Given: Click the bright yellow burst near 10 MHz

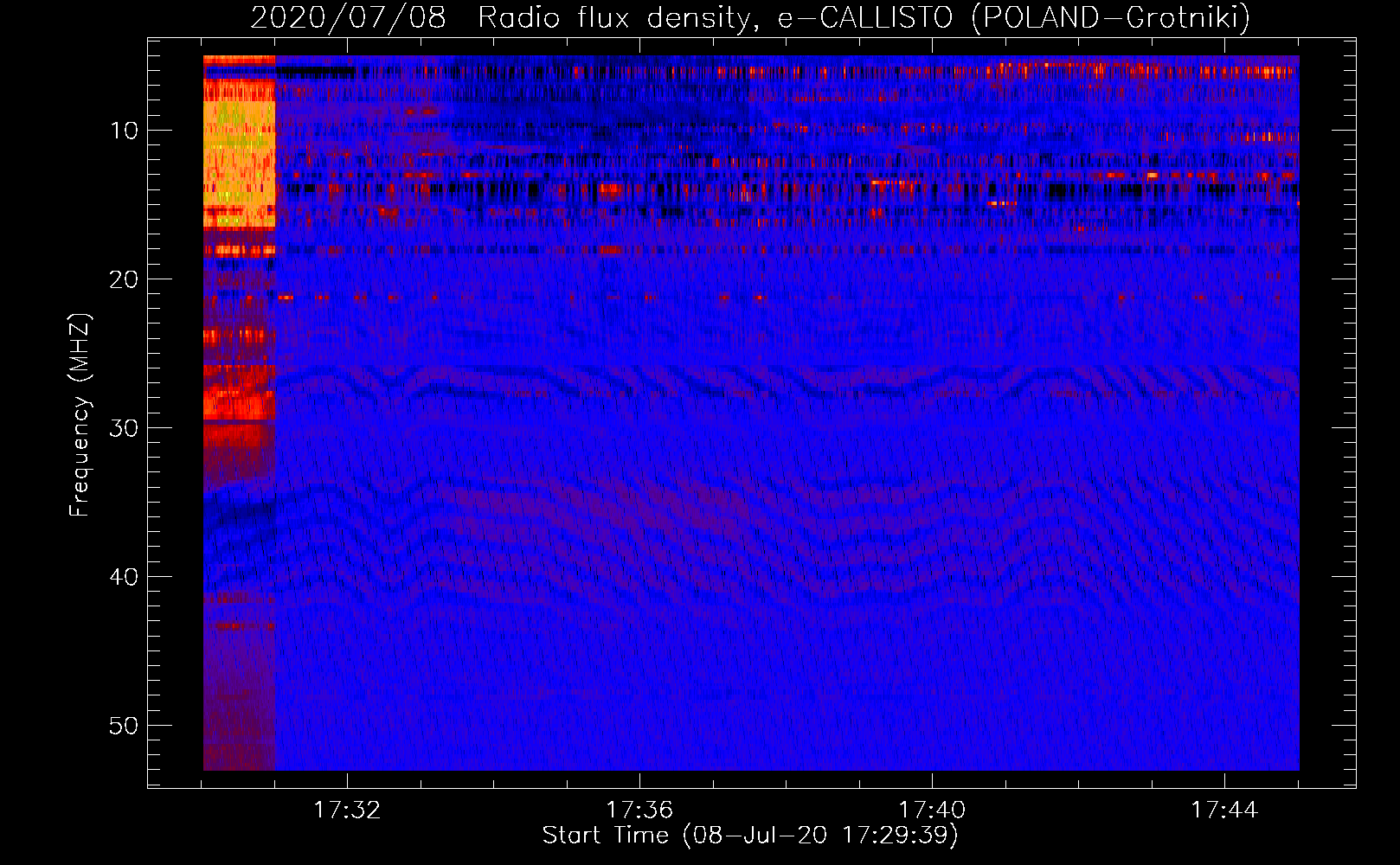Looking at the screenshot, I should [x=239, y=153].
